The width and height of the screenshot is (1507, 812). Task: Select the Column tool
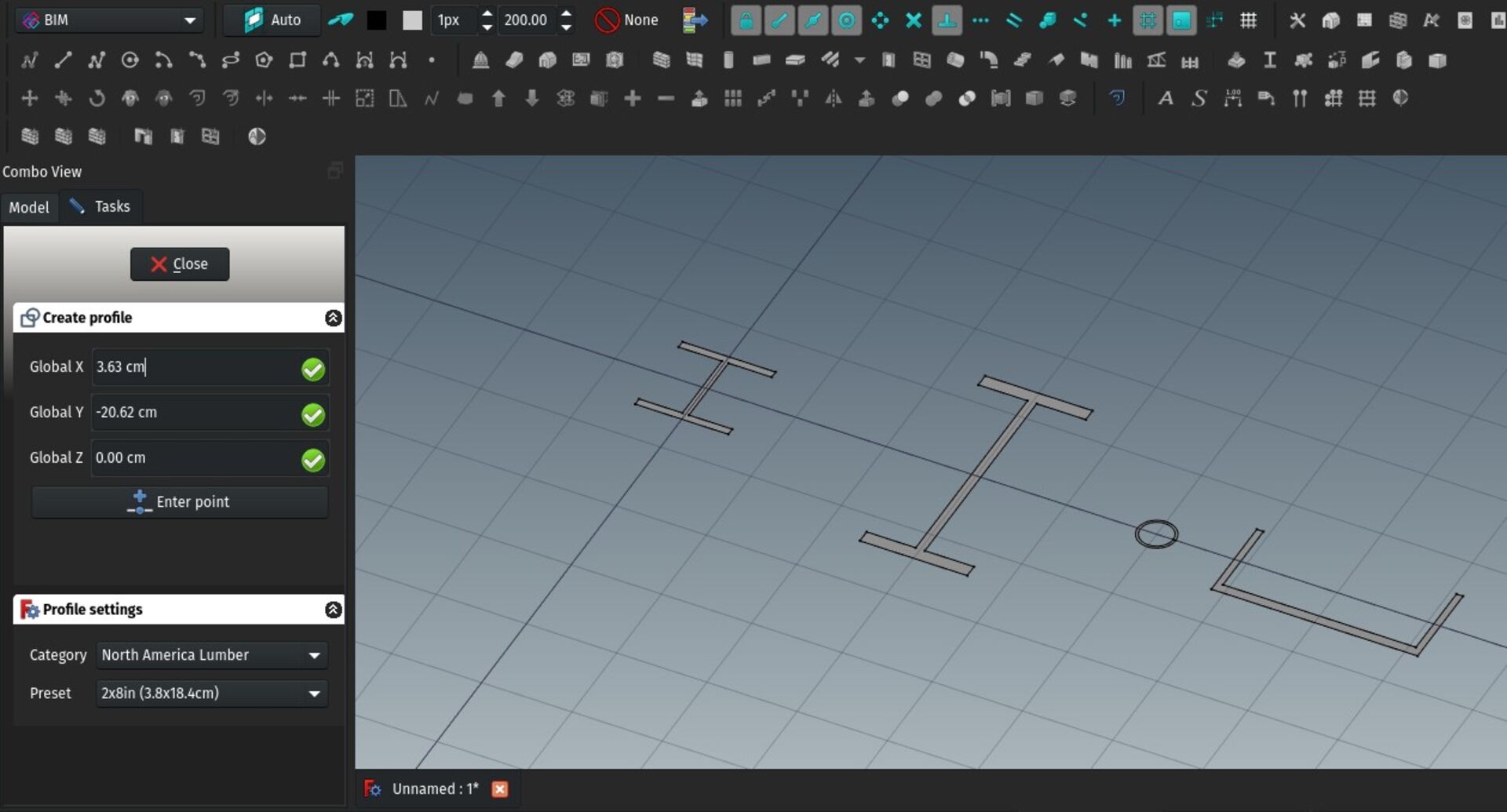(x=728, y=60)
